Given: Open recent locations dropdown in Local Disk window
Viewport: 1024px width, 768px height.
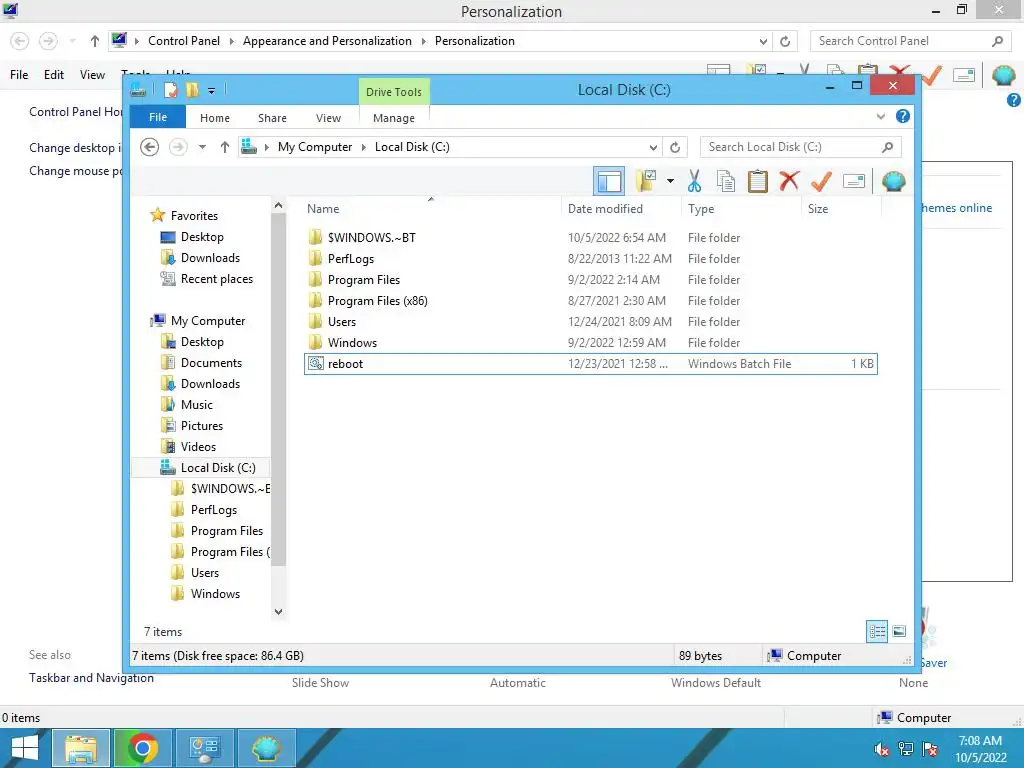Looking at the screenshot, I should tap(202, 147).
